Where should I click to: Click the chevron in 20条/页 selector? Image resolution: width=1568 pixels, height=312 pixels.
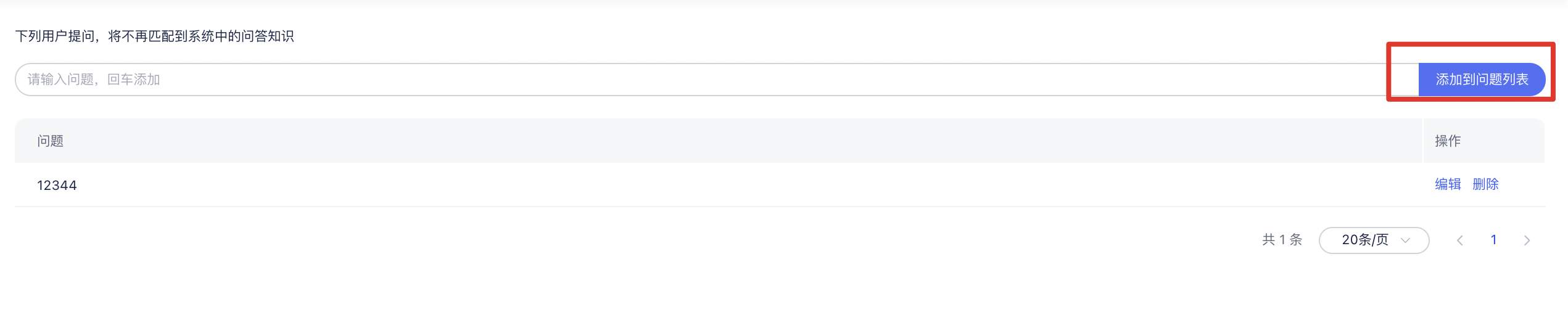click(x=1405, y=240)
